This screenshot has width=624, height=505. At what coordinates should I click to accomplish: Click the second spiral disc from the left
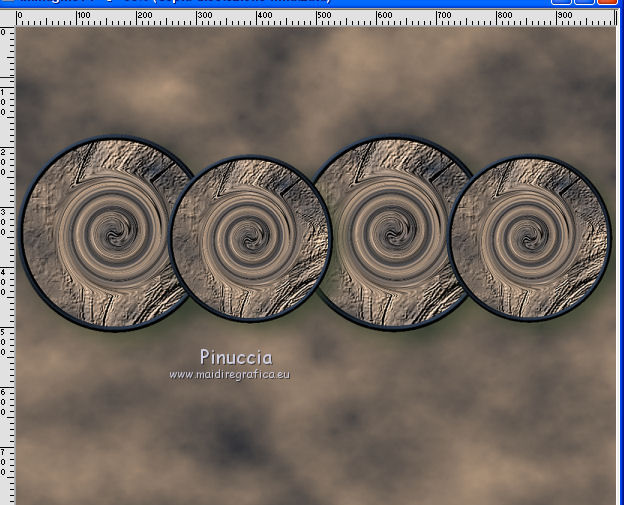click(x=250, y=238)
